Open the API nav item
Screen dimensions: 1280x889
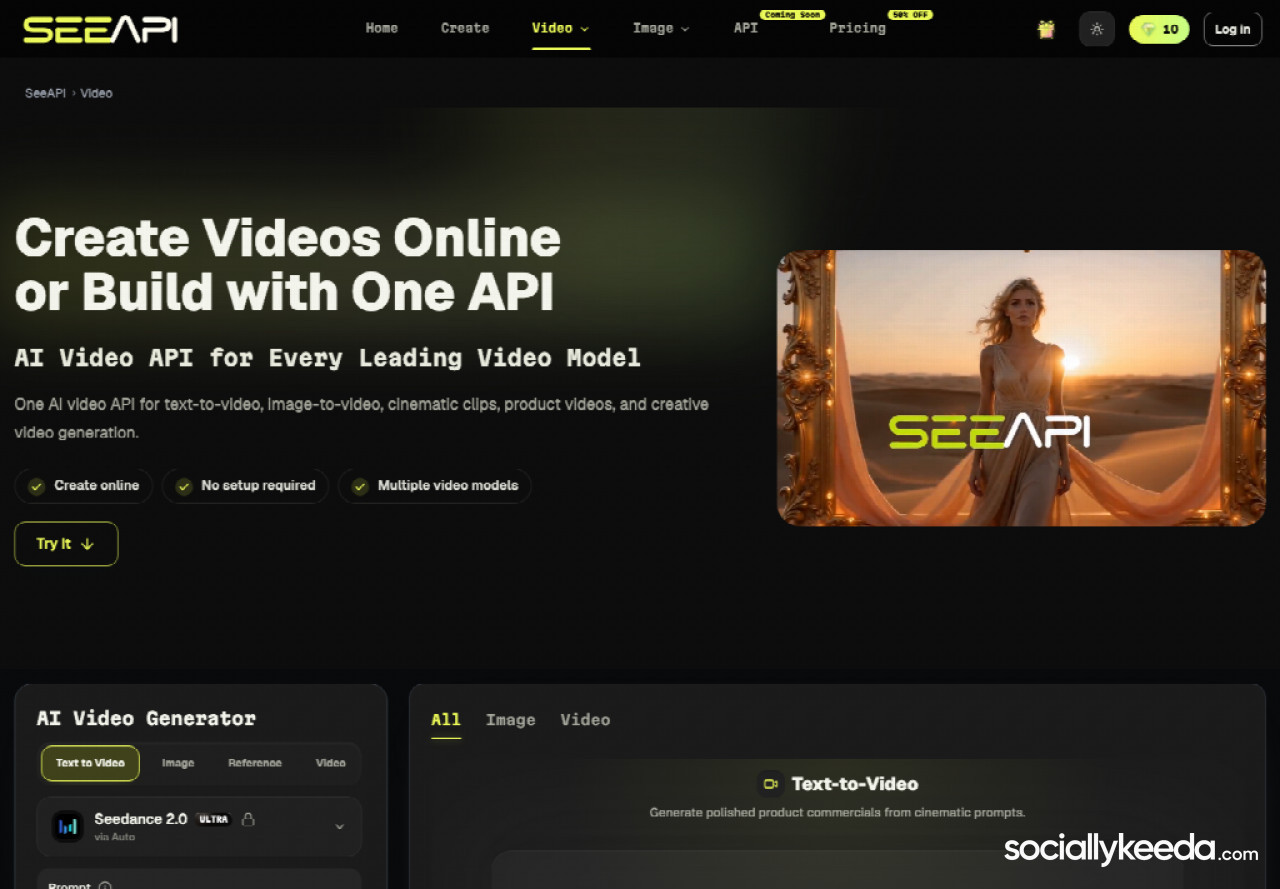pos(746,28)
